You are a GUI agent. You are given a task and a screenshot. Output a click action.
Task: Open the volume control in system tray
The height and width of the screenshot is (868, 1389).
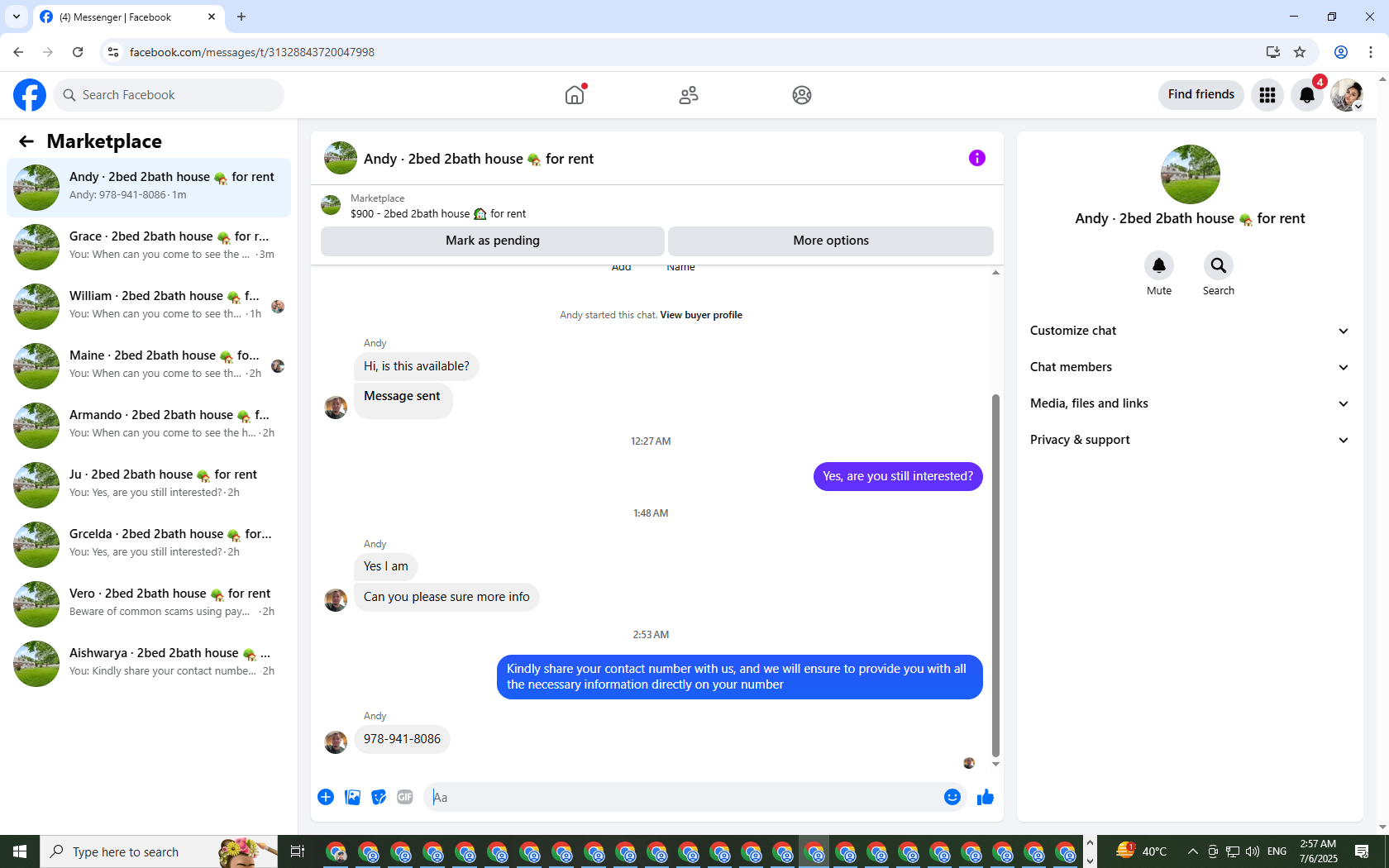(1253, 851)
